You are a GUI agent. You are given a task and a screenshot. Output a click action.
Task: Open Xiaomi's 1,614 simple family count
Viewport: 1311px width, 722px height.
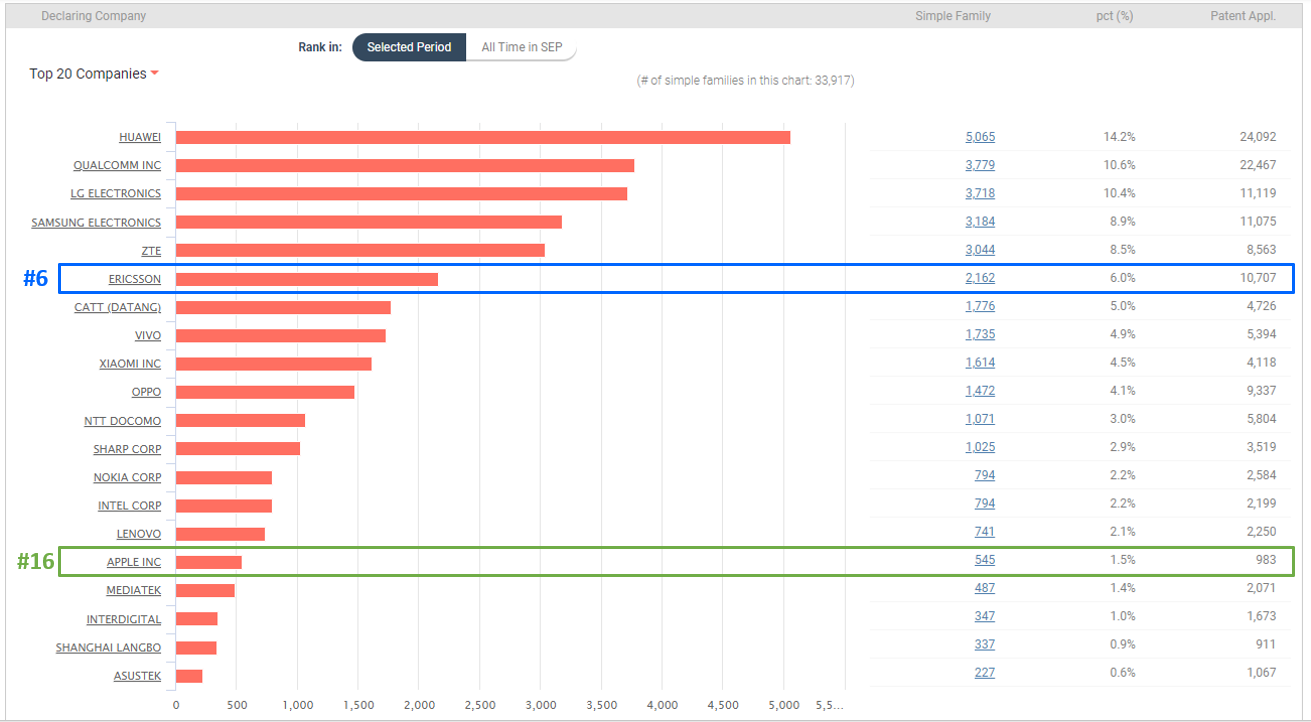[x=980, y=362]
